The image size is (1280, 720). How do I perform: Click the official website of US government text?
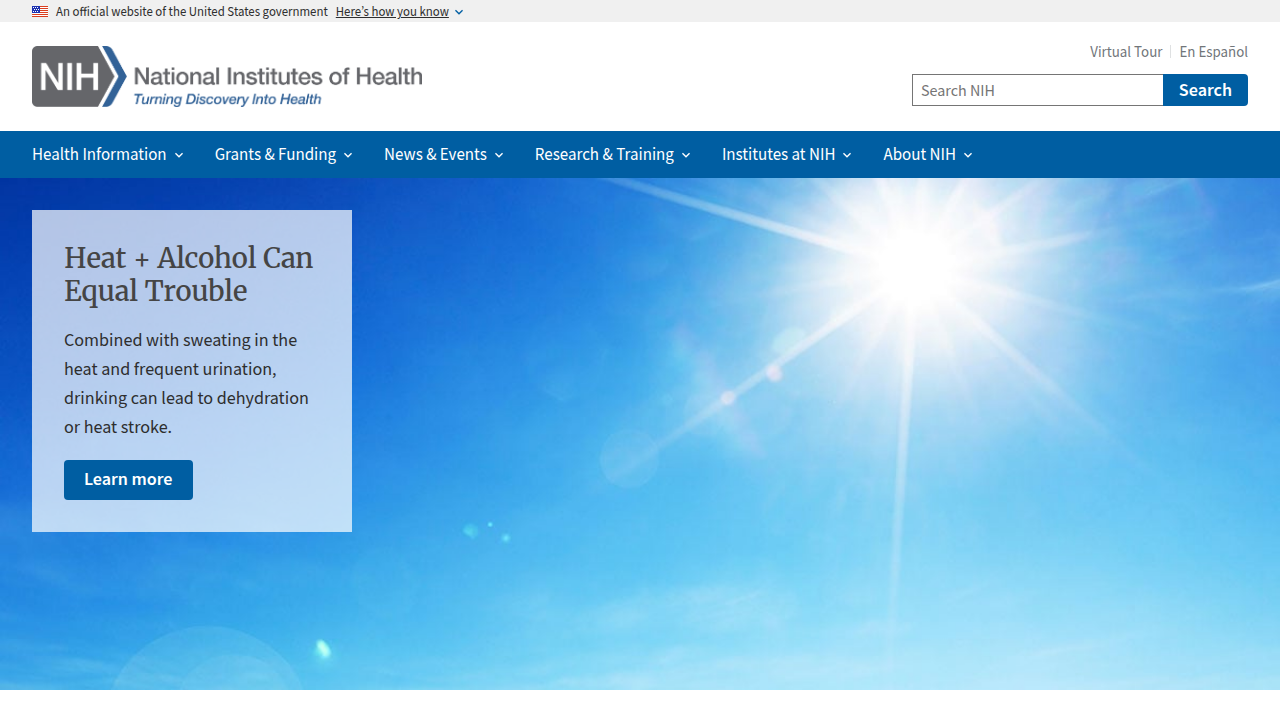(192, 12)
